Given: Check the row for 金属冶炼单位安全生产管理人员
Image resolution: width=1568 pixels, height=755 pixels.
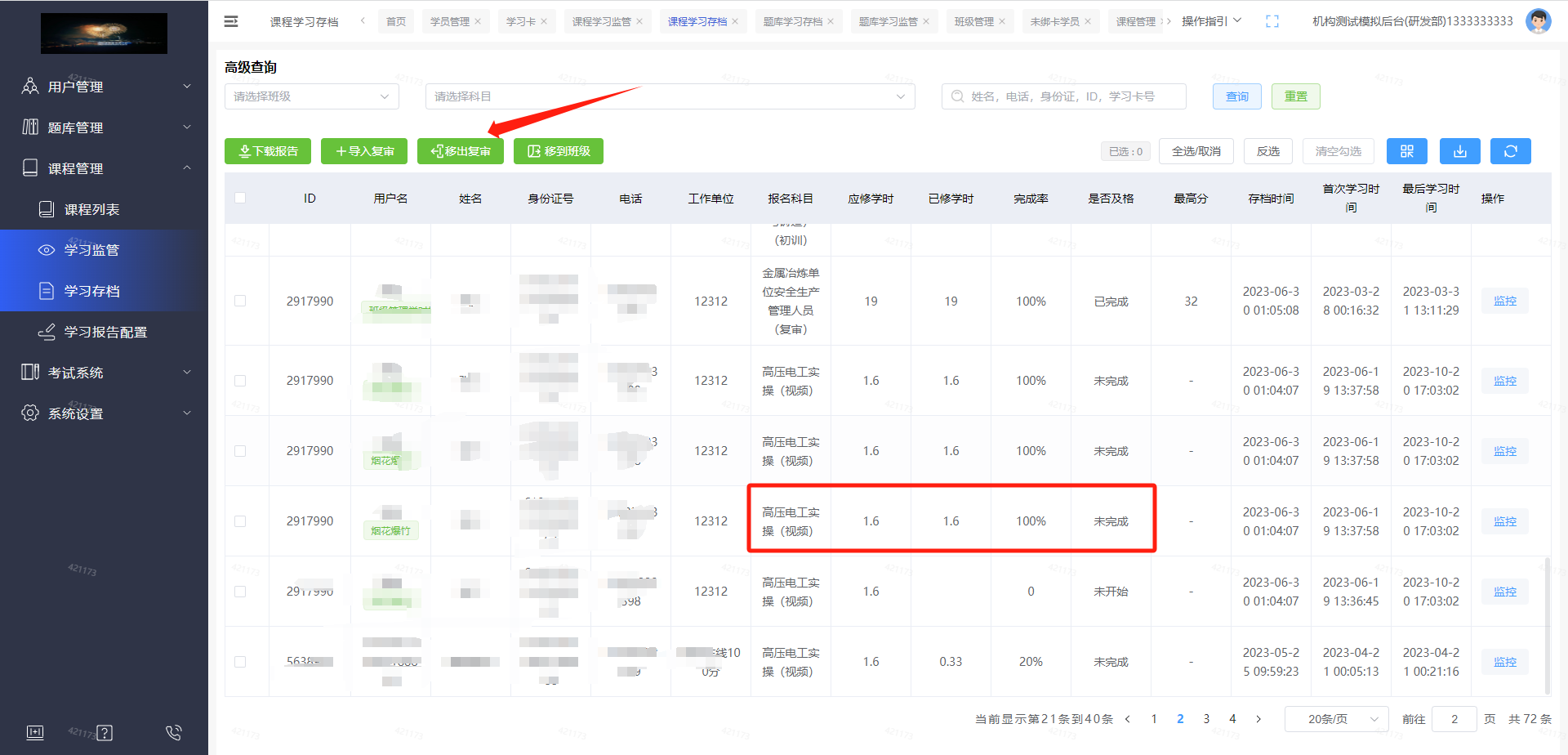Looking at the screenshot, I should point(240,301).
